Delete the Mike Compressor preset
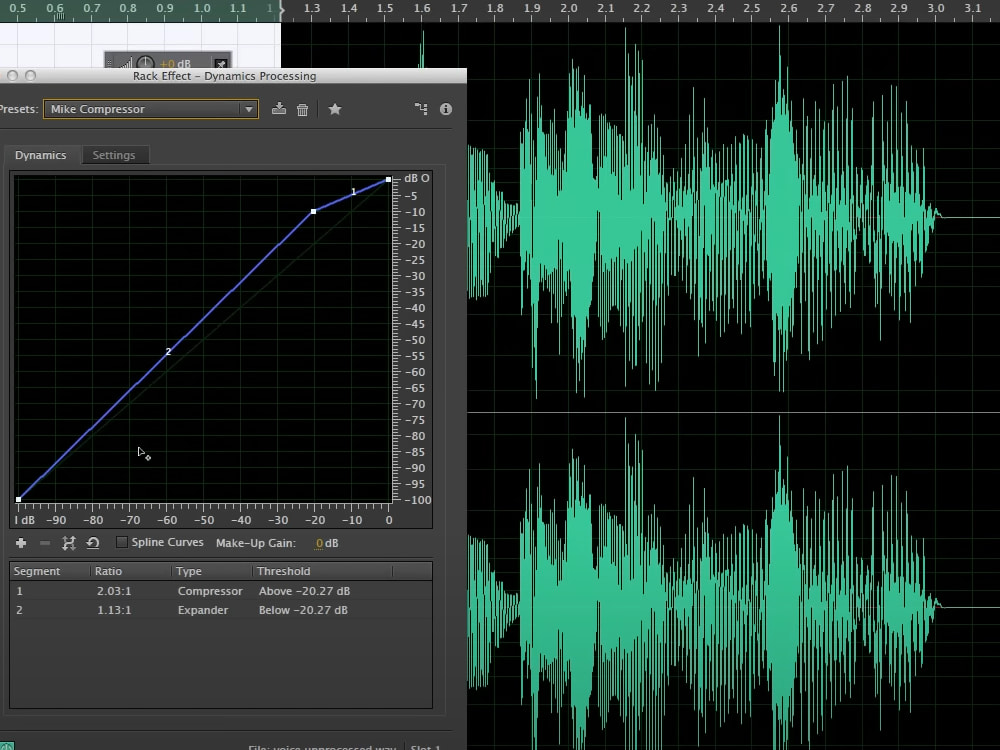The height and width of the screenshot is (750, 1000). coord(302,109)
